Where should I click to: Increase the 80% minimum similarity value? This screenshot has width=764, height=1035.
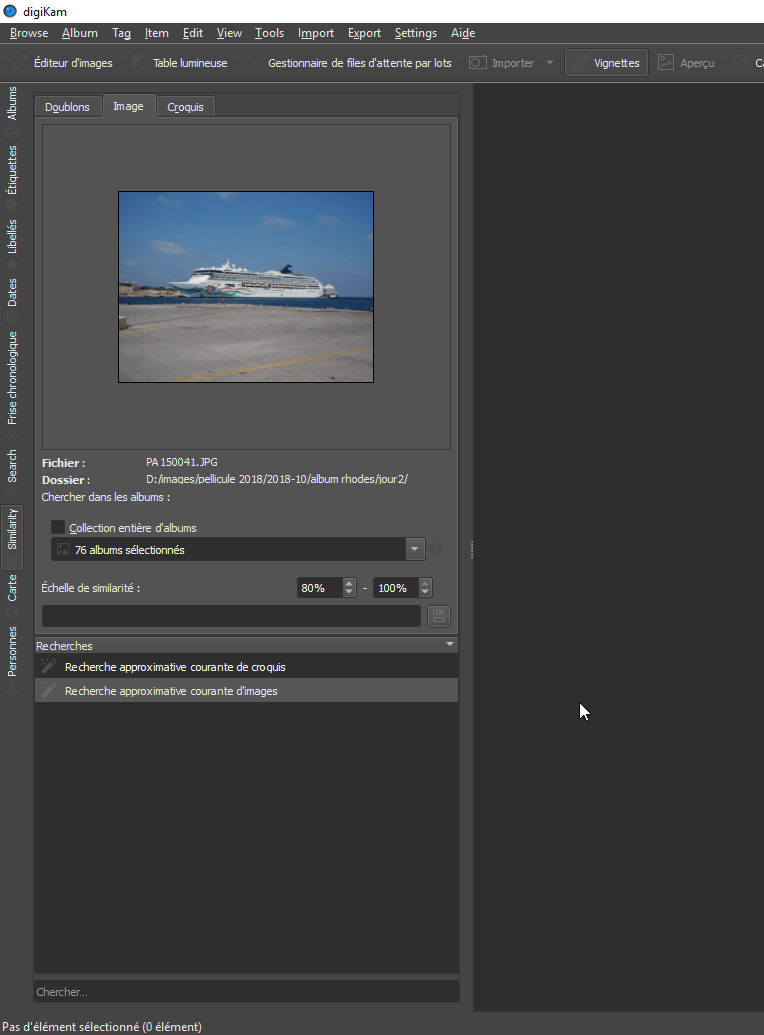point(349,583)
